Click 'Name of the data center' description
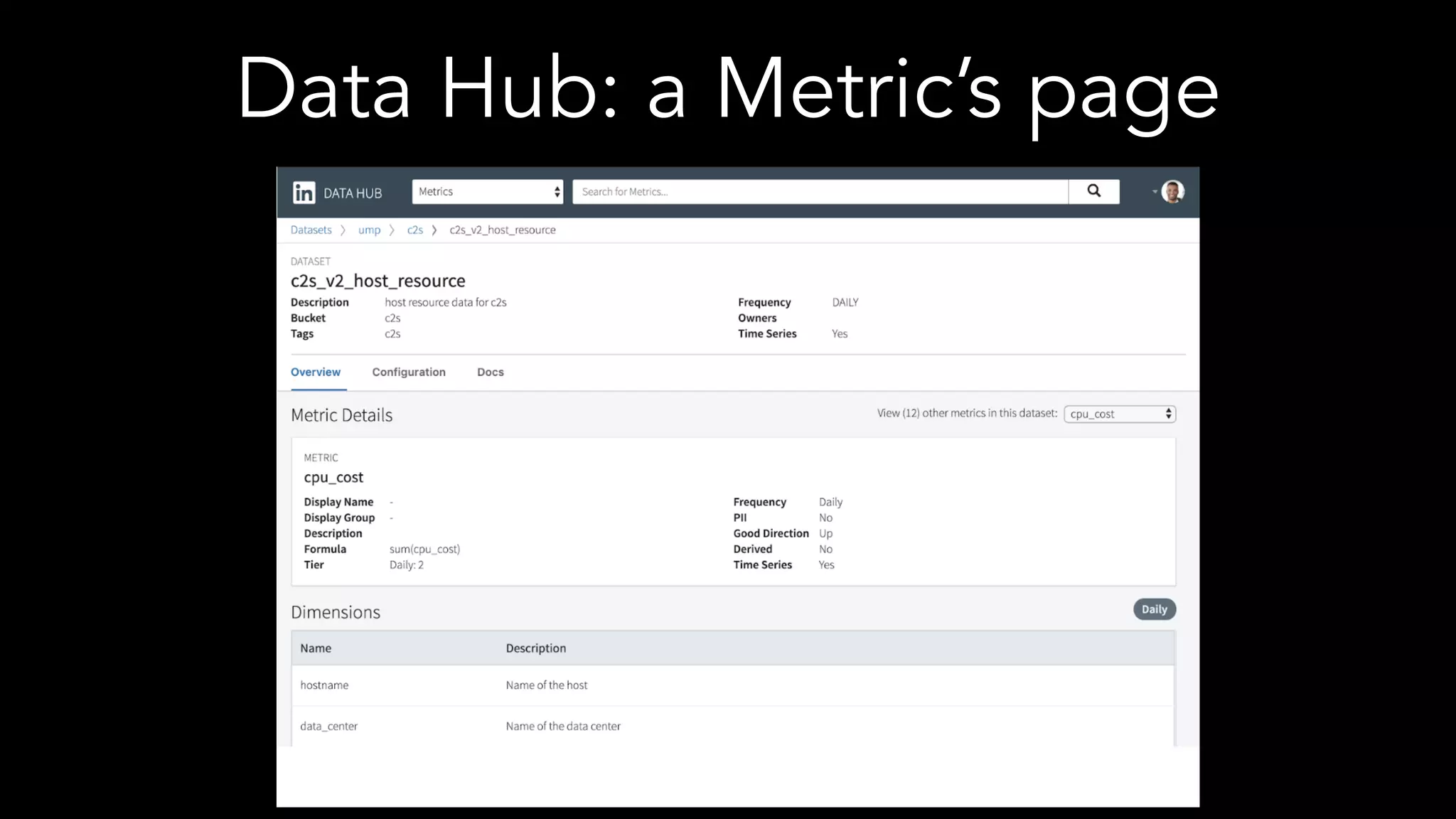 click(x=563, y=726)
